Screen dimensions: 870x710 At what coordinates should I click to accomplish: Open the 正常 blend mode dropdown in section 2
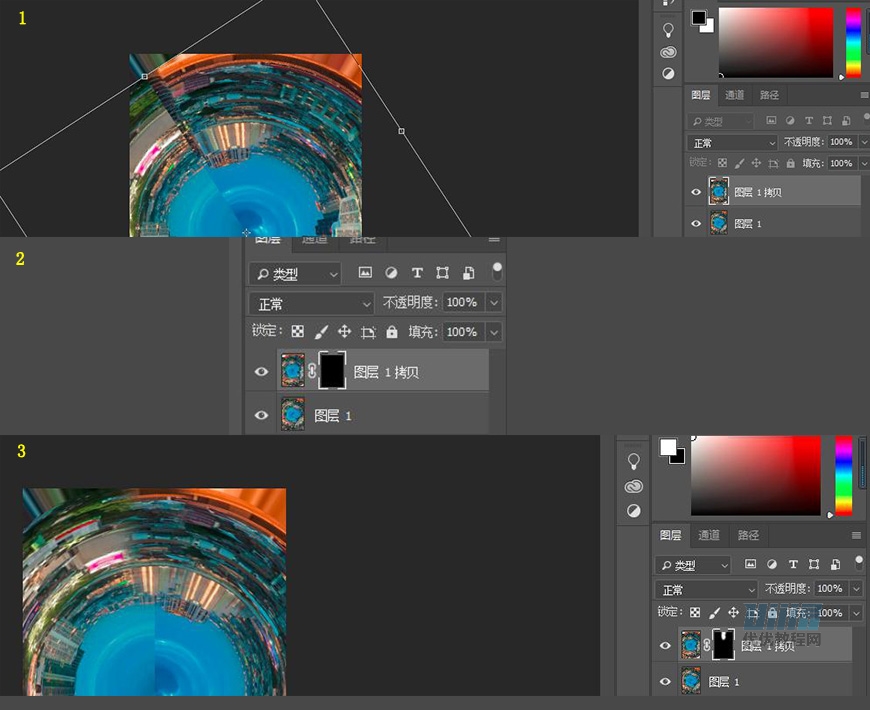311,303
